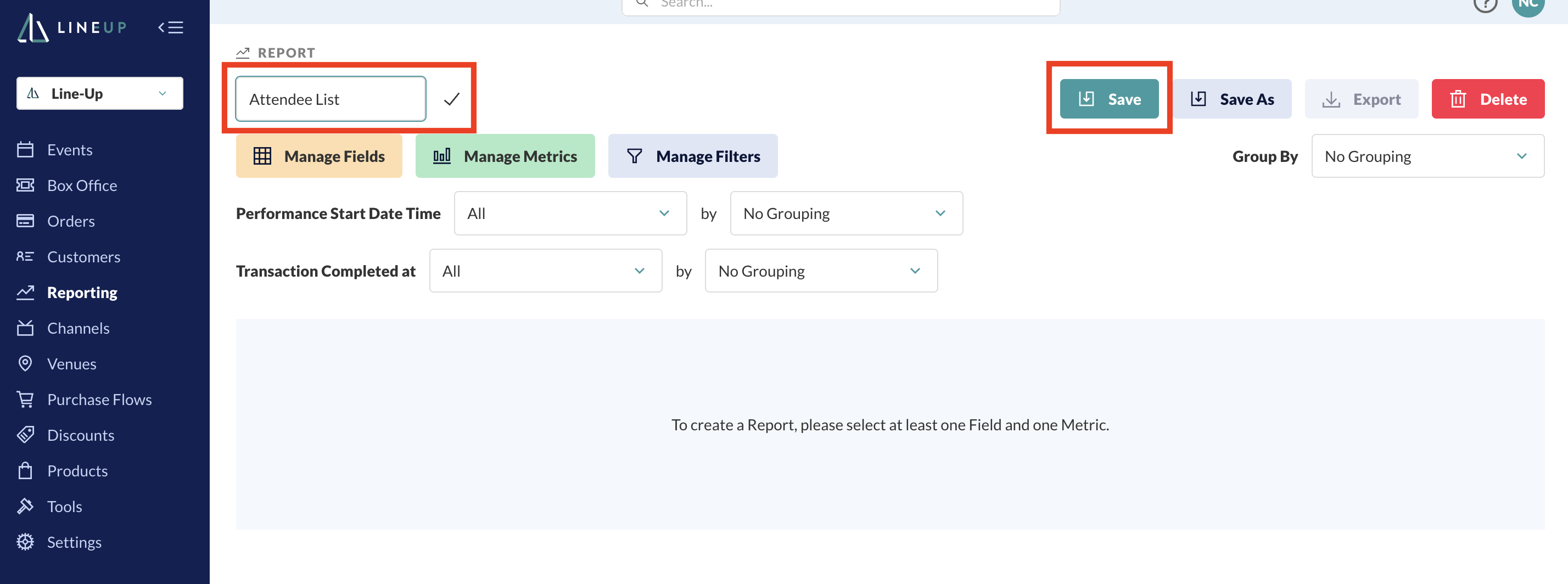Click the download icon on Export
Screen dimensions: 1568x584
tap(1331, 99)
